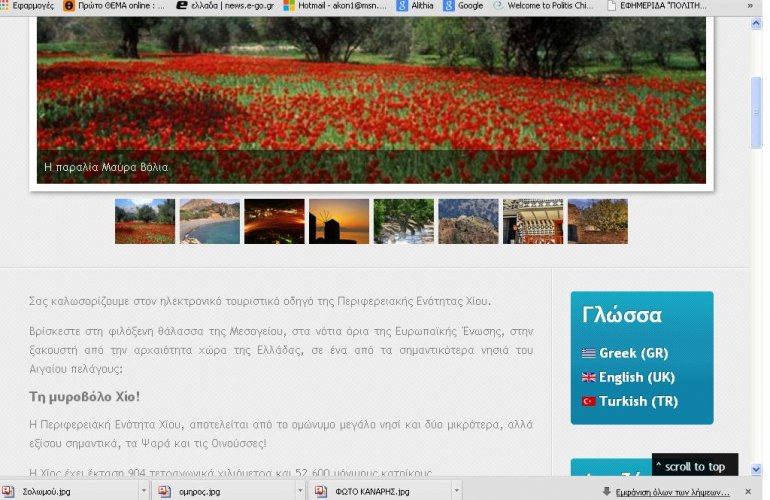The image size is (770, 500).
Task: Show all downloads link
Action: point(672,492)
